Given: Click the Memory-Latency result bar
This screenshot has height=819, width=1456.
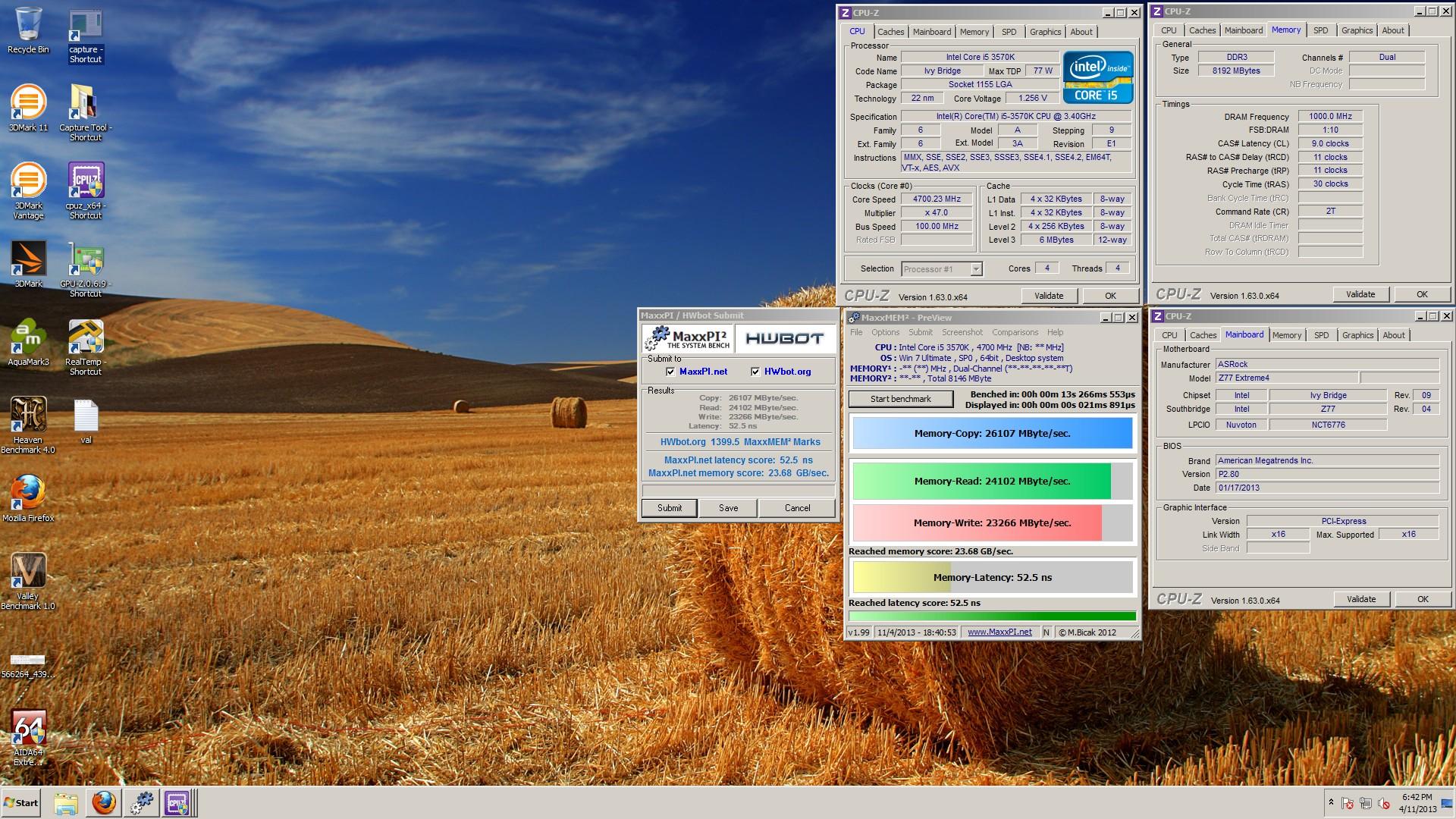Looking at the screenshot, I should (992, 577).
